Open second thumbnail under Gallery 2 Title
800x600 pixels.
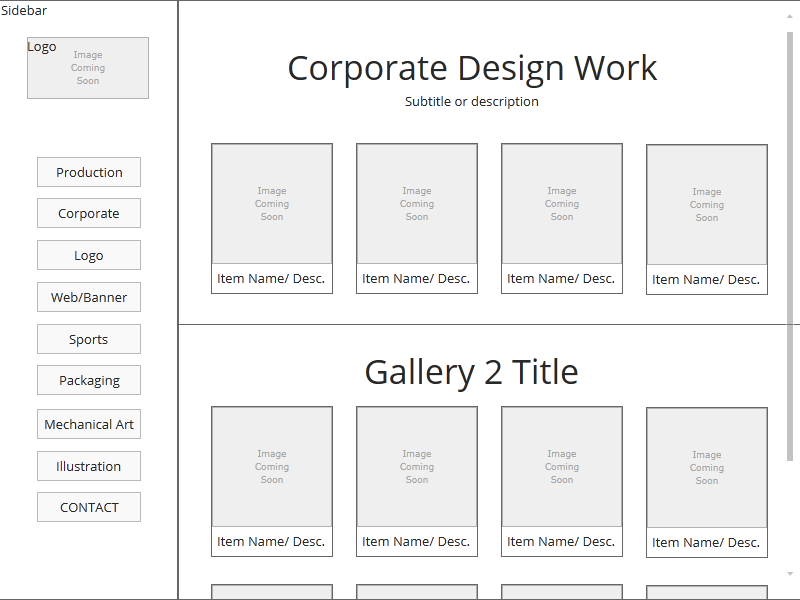[417, 467]
